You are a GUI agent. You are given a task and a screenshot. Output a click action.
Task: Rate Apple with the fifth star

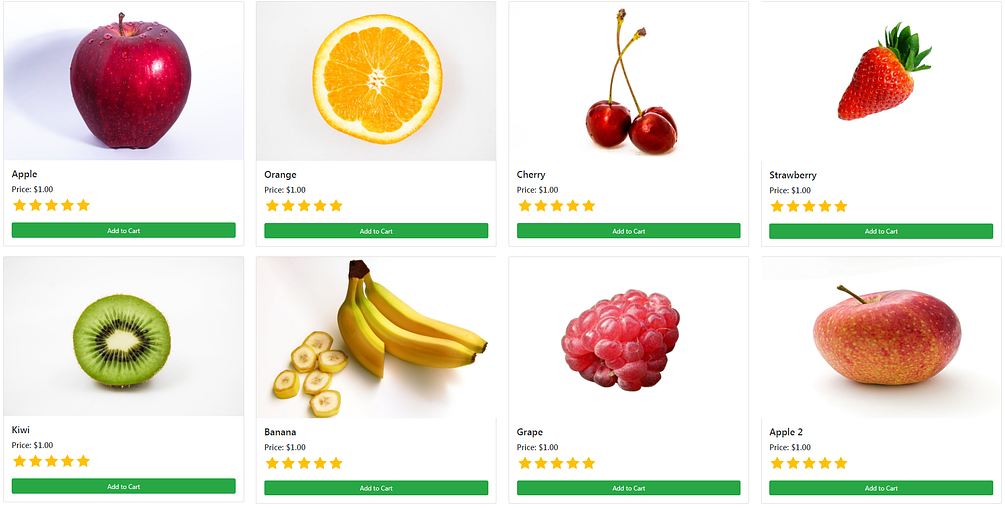83,205
